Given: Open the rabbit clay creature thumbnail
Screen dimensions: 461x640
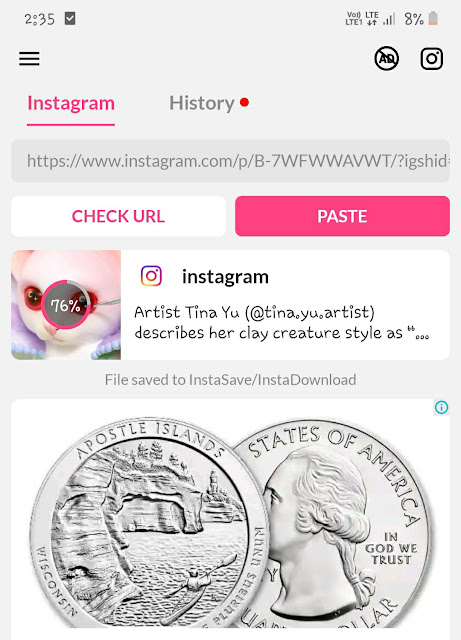Looking at the screenshot, I should tap(66, 305).
